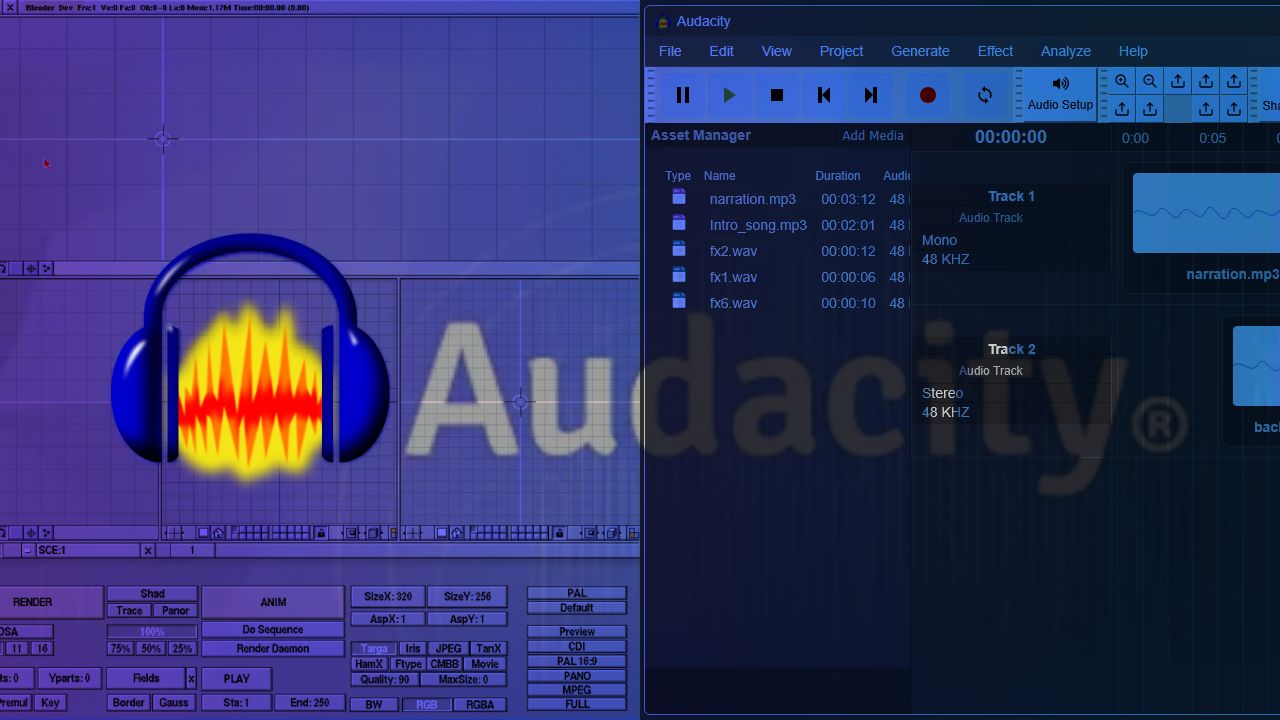Click the Sta: 1 start frame field
This screenshot has height=720, width=1280.
236,703
